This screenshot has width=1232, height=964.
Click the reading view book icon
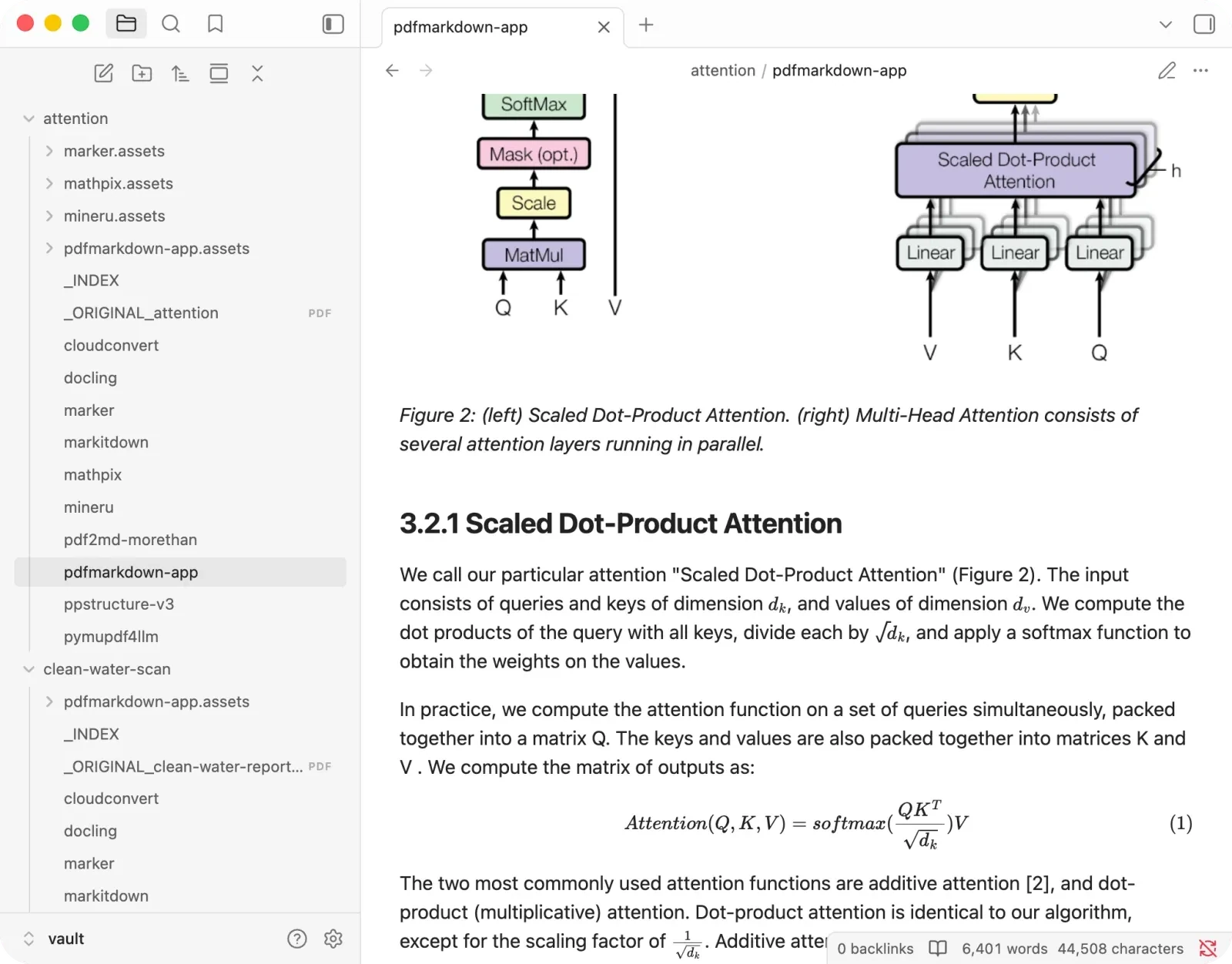click(938, 949)
